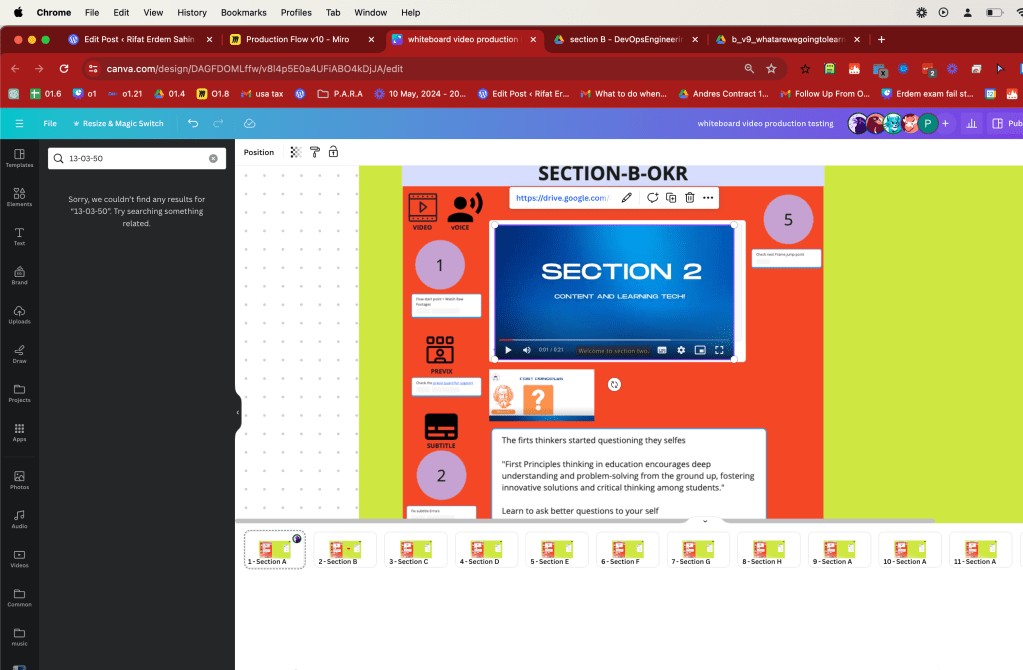
Task: Open the Bookmarks menu in menu bar
Action: coord(243,12)
